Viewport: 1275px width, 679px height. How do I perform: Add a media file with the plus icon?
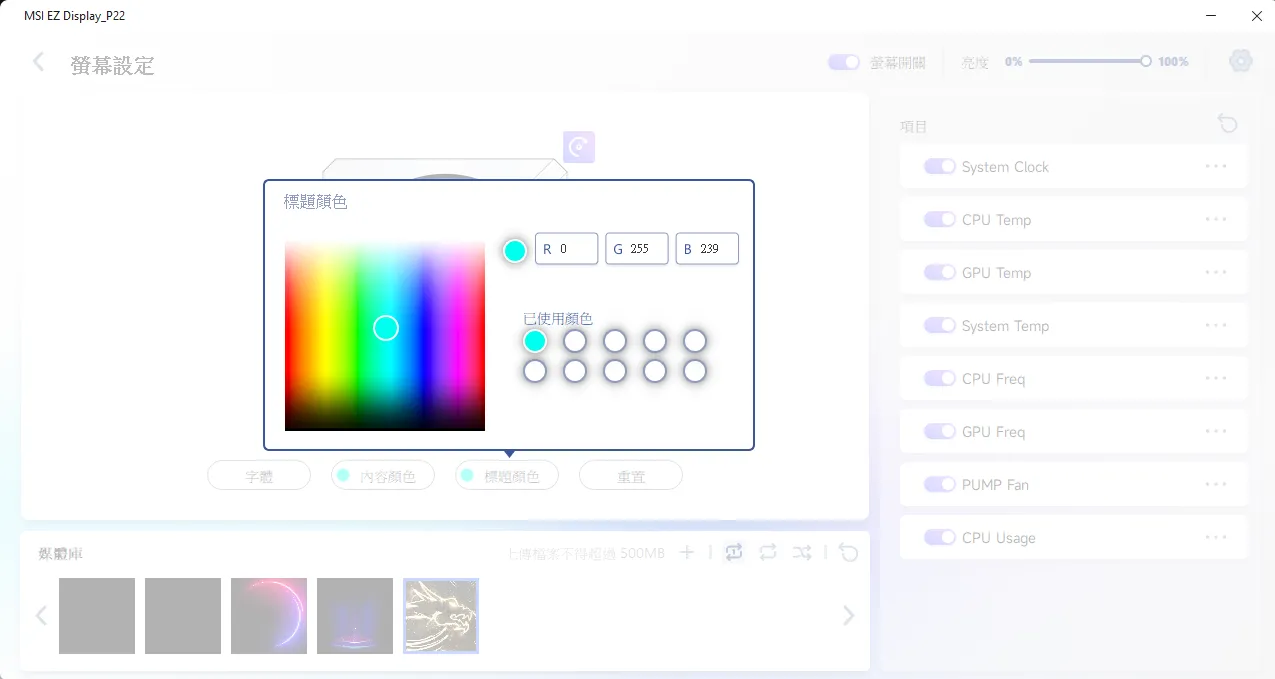pyautogui.click(x=687, y=552)
